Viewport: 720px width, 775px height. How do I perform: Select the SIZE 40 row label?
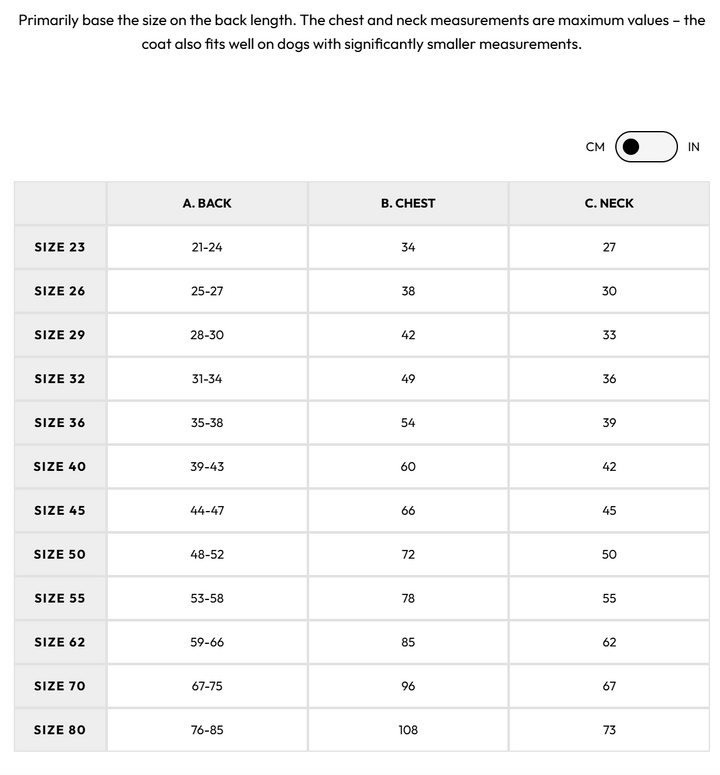pos(60,467)
